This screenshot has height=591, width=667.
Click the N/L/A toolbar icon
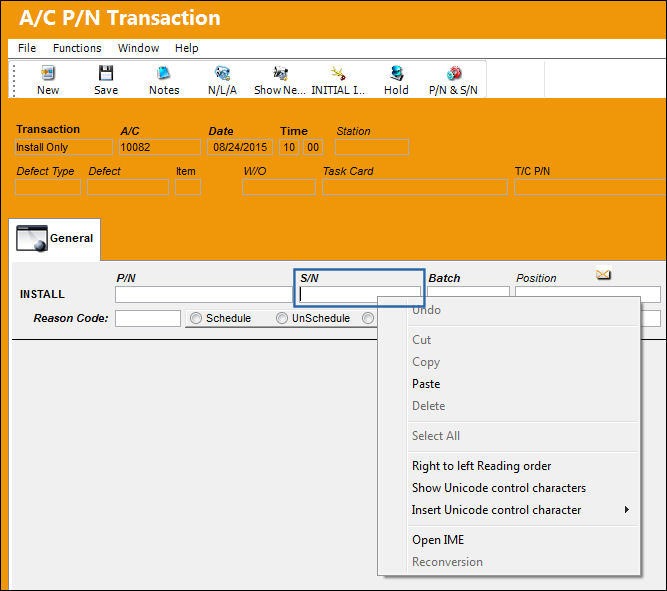click(x=222, y=73)
